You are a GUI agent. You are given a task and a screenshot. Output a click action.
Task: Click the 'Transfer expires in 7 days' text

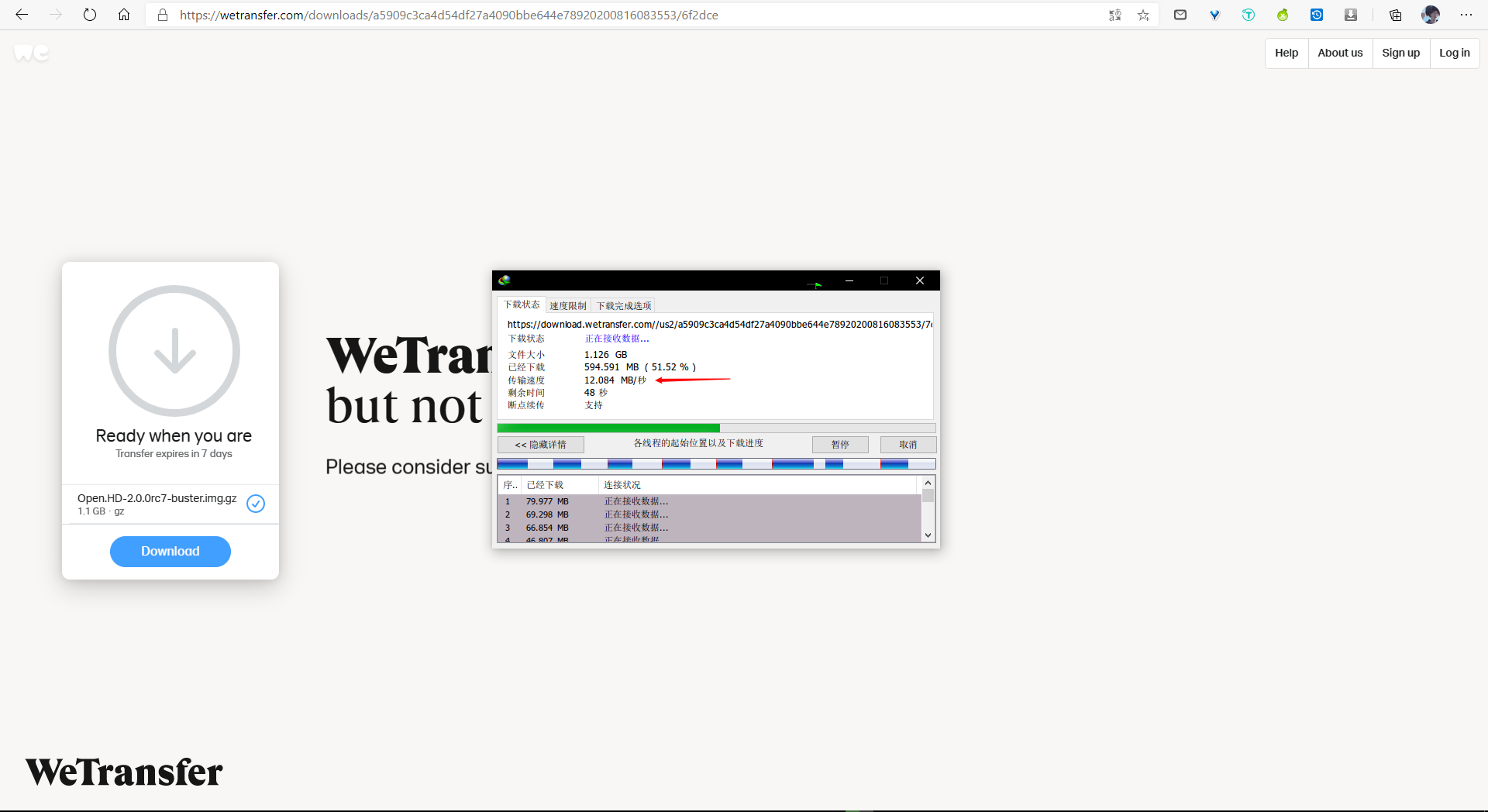pyautogui.click(x=174, y=454)
